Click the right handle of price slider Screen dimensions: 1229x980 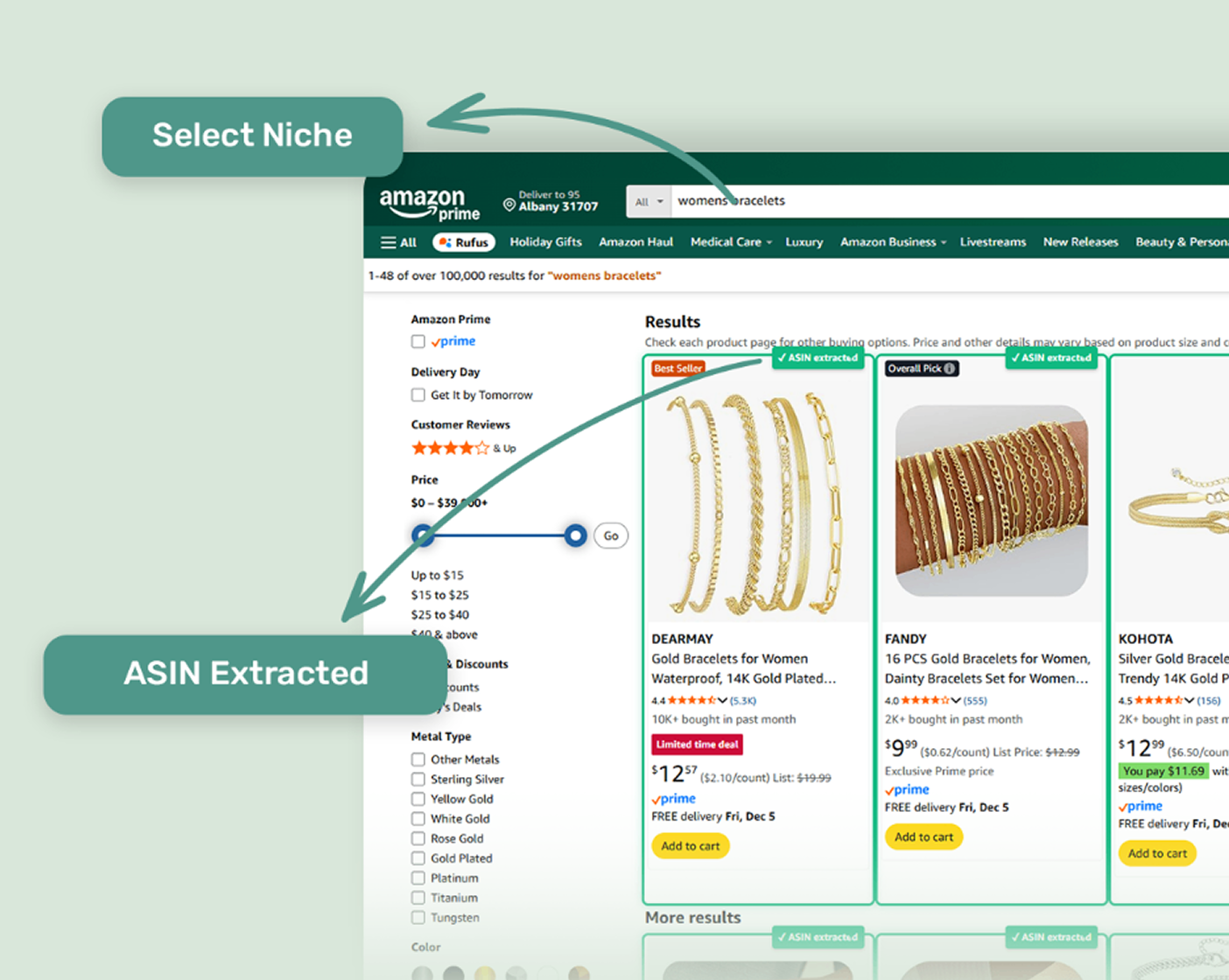tap(575, 535)
